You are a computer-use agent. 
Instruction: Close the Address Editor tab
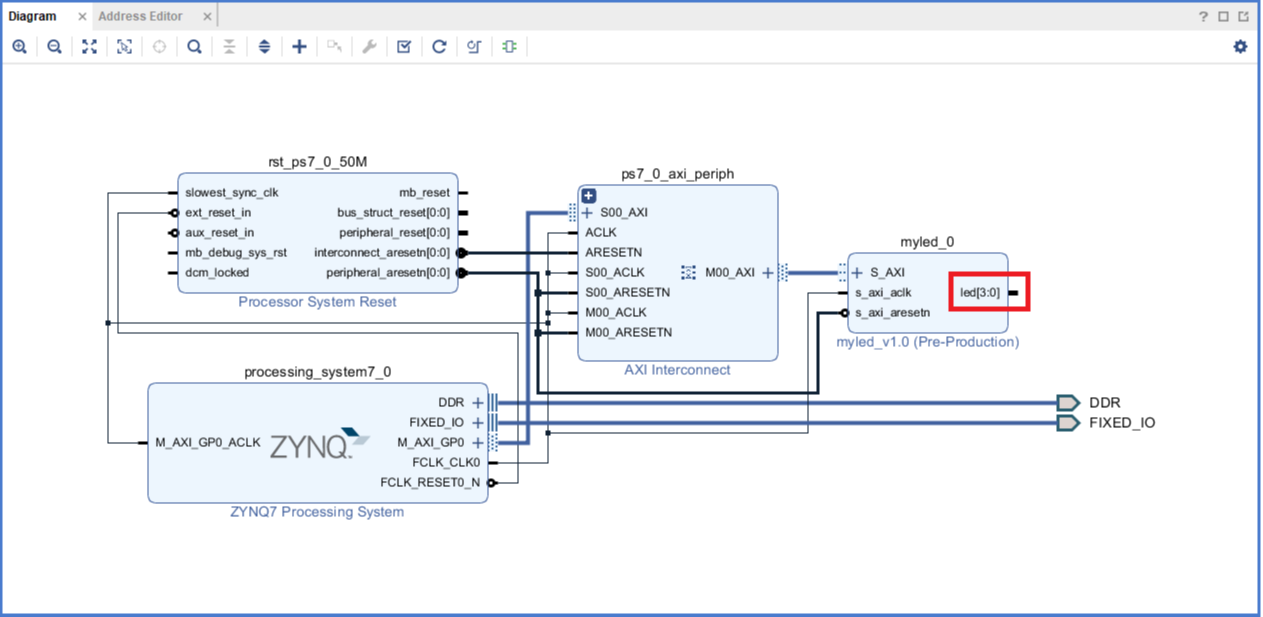pos(206,17)
